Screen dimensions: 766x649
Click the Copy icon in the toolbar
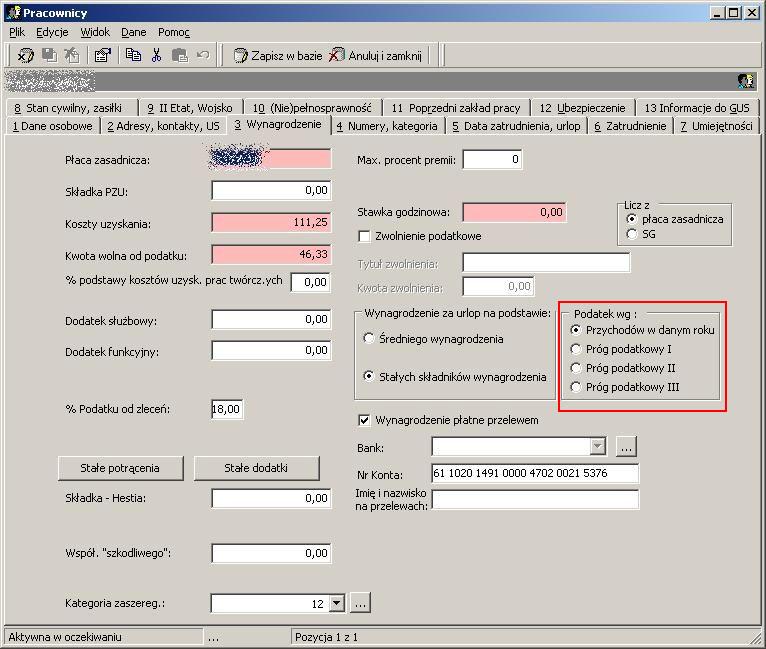(x=133, y=55)
